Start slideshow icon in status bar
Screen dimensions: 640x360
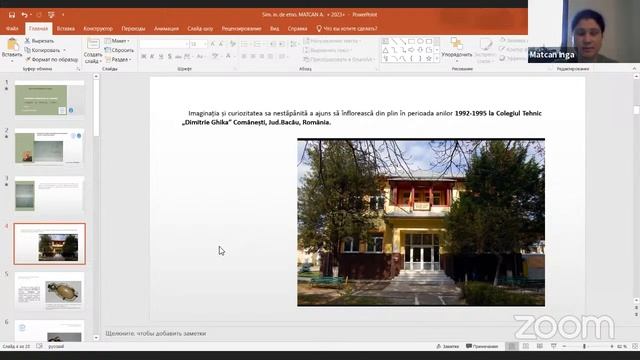553,346
